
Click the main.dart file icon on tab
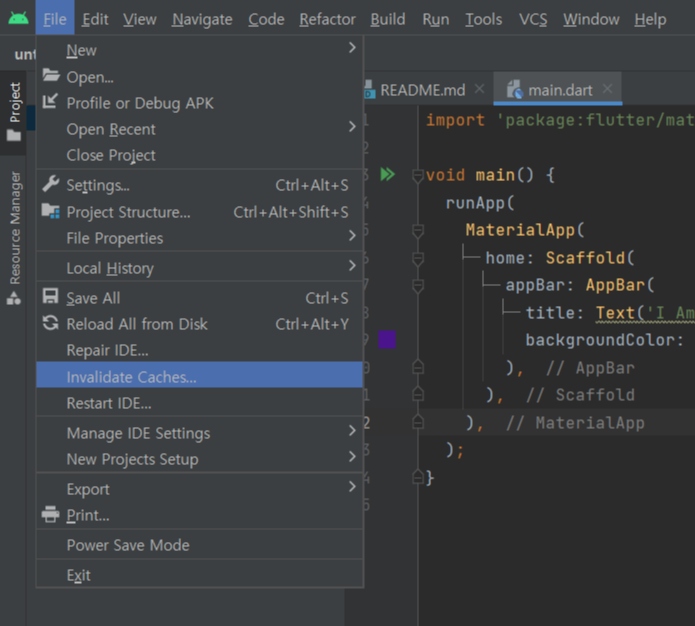(x=515, y=90)
